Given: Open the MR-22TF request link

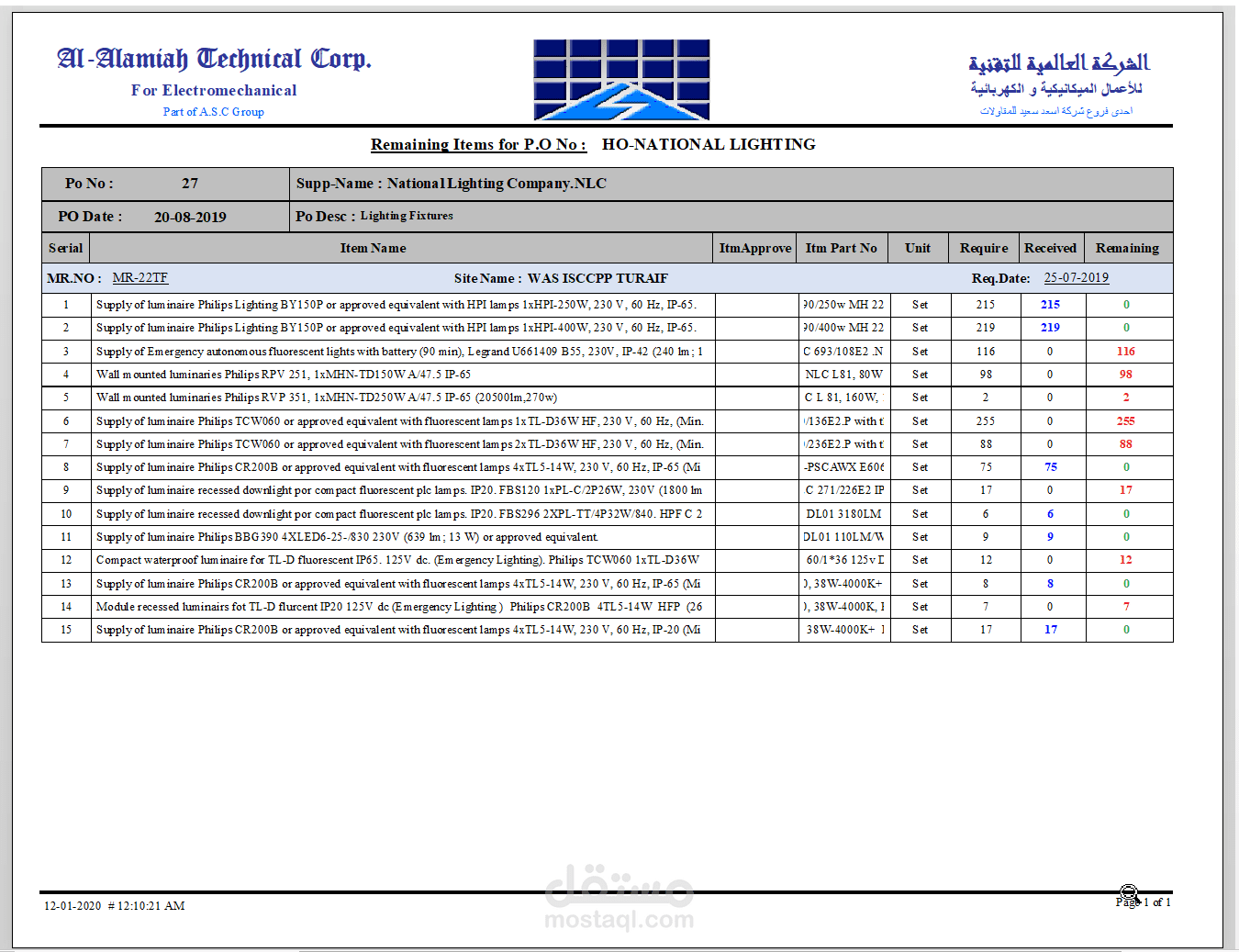Looking at the screenshot, I should (x=140, y=277).
